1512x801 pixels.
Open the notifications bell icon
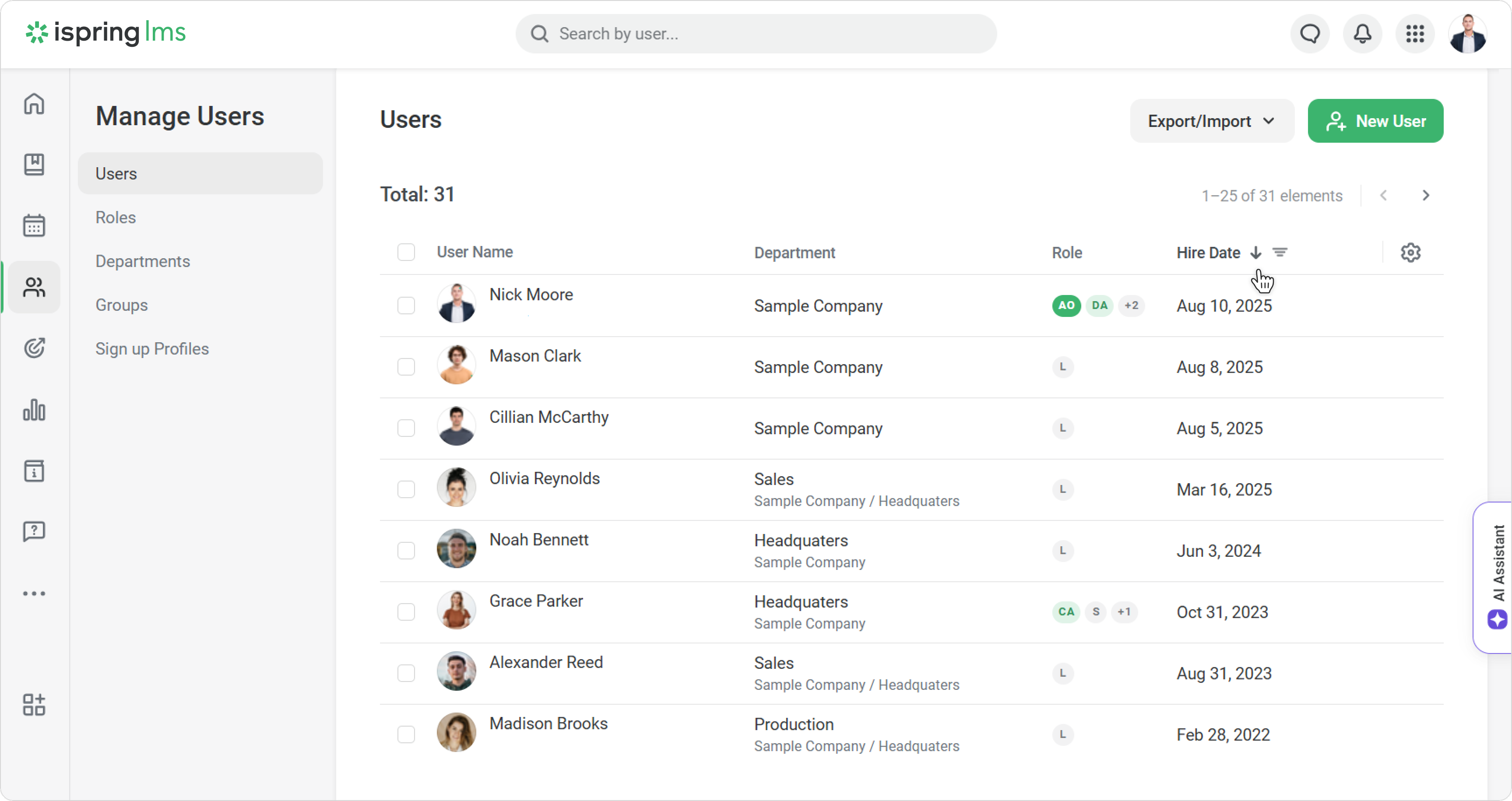tap(1362, 33)
